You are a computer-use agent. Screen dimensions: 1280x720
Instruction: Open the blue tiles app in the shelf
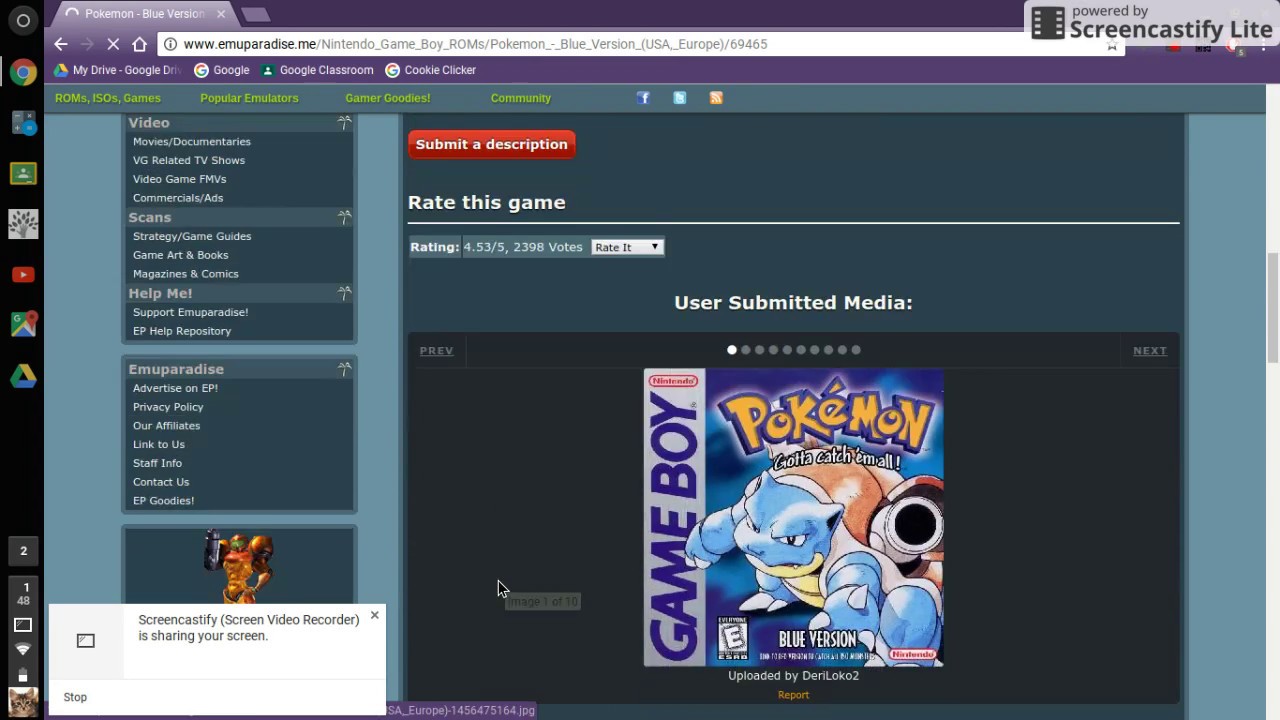coord(23,123)
